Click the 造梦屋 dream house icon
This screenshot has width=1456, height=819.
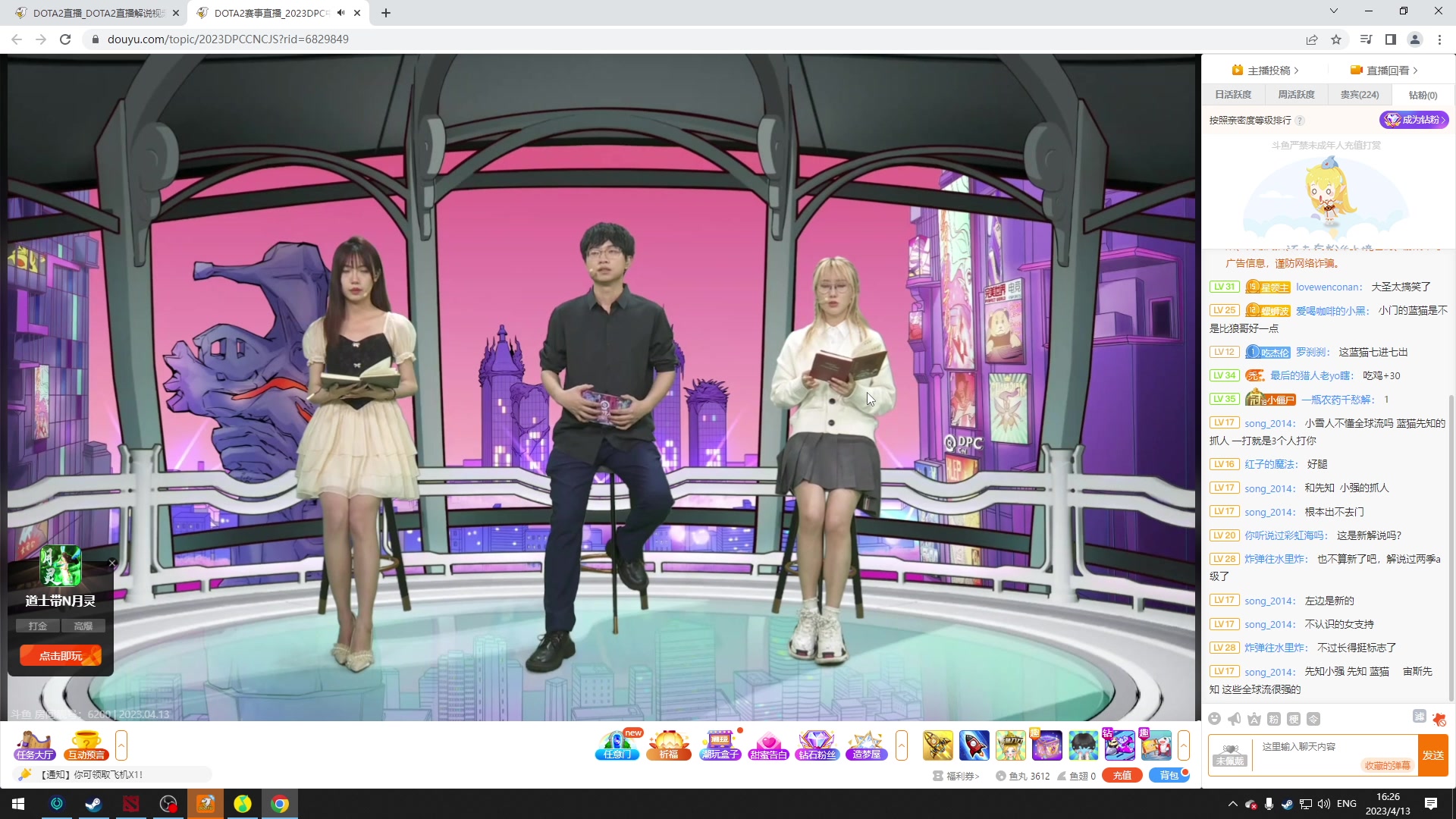[866, 745]
